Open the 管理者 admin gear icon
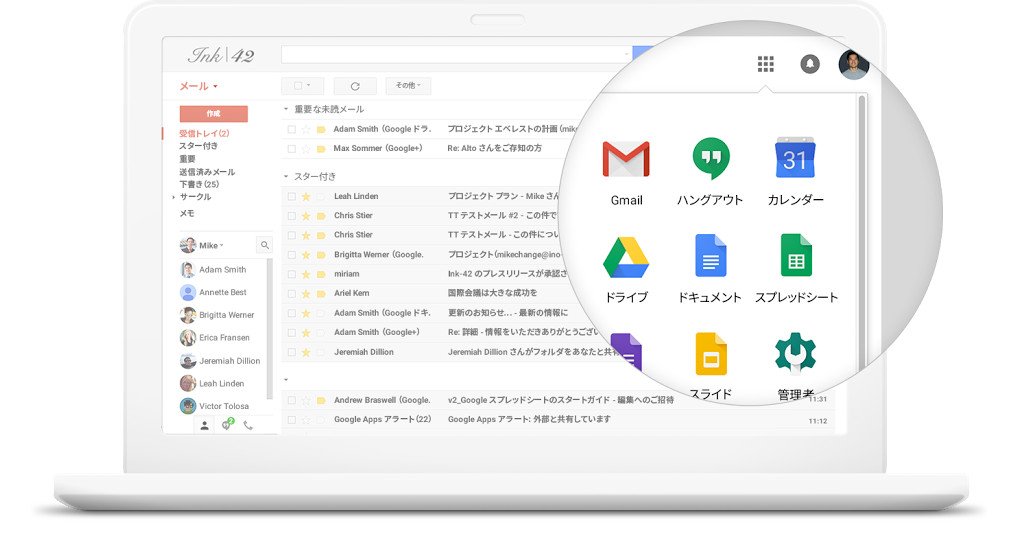This screenshot has height=536, width=1018. (x=795, y=354)
